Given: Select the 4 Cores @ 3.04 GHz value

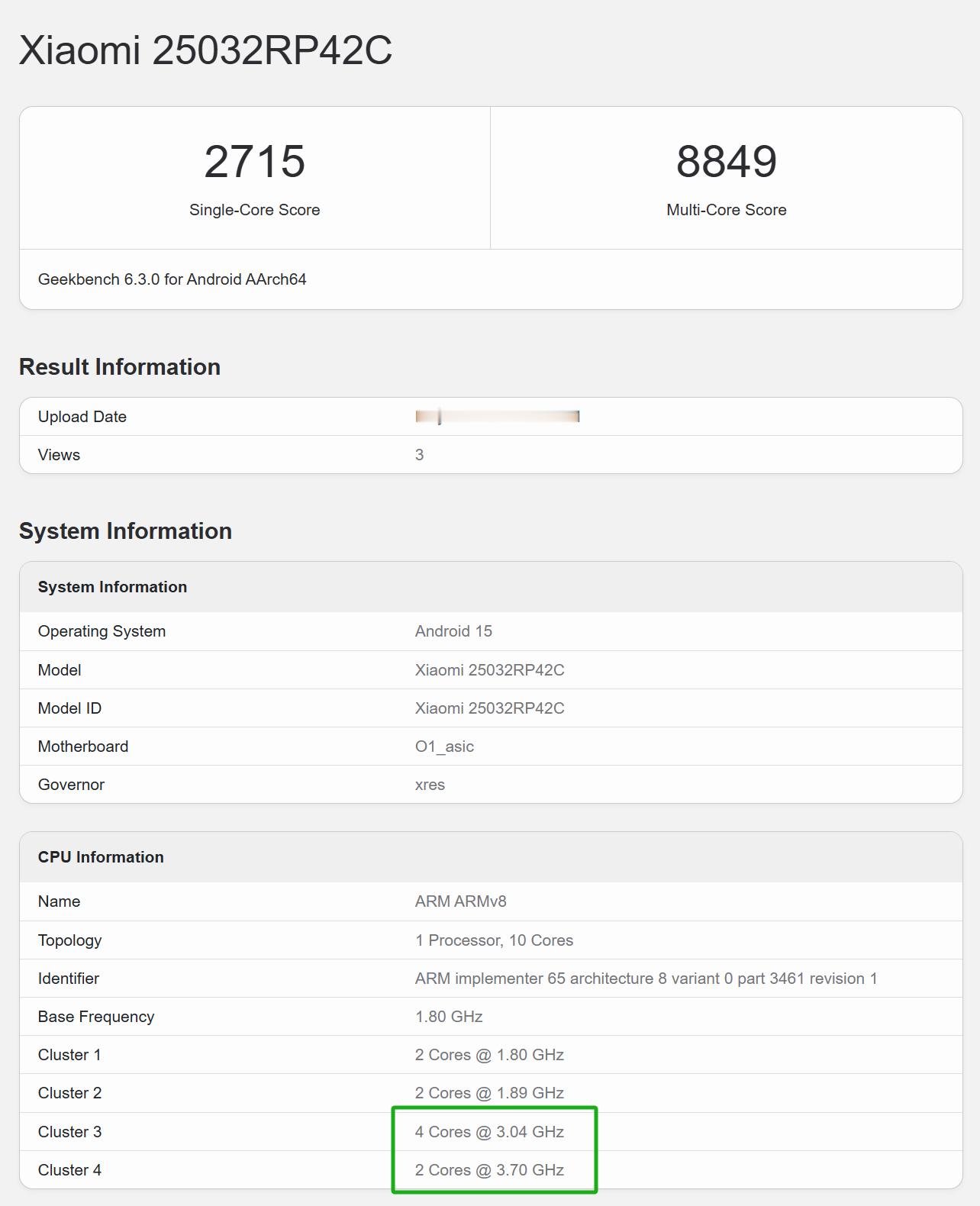Looking at the screenshot, I should pyautogui.click(x=489, y=1132).
